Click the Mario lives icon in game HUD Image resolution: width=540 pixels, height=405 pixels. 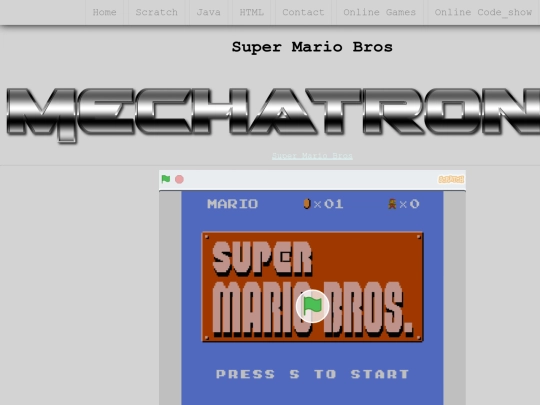pos(392,204)
